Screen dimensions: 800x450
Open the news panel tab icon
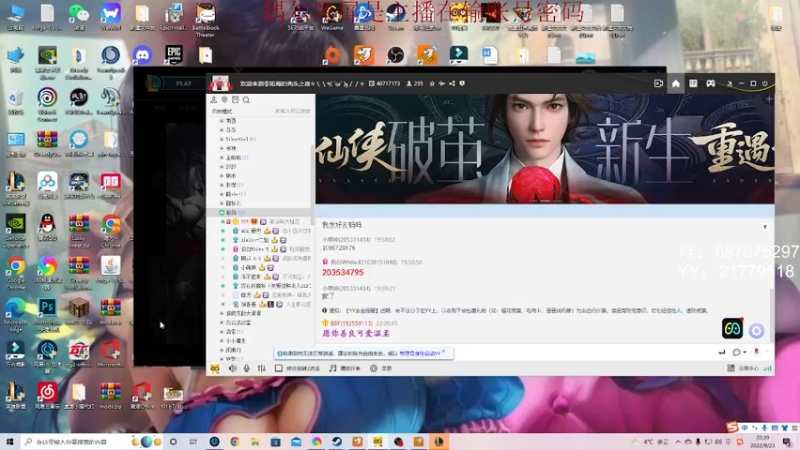pyautogui.click(x=693, y=83)
